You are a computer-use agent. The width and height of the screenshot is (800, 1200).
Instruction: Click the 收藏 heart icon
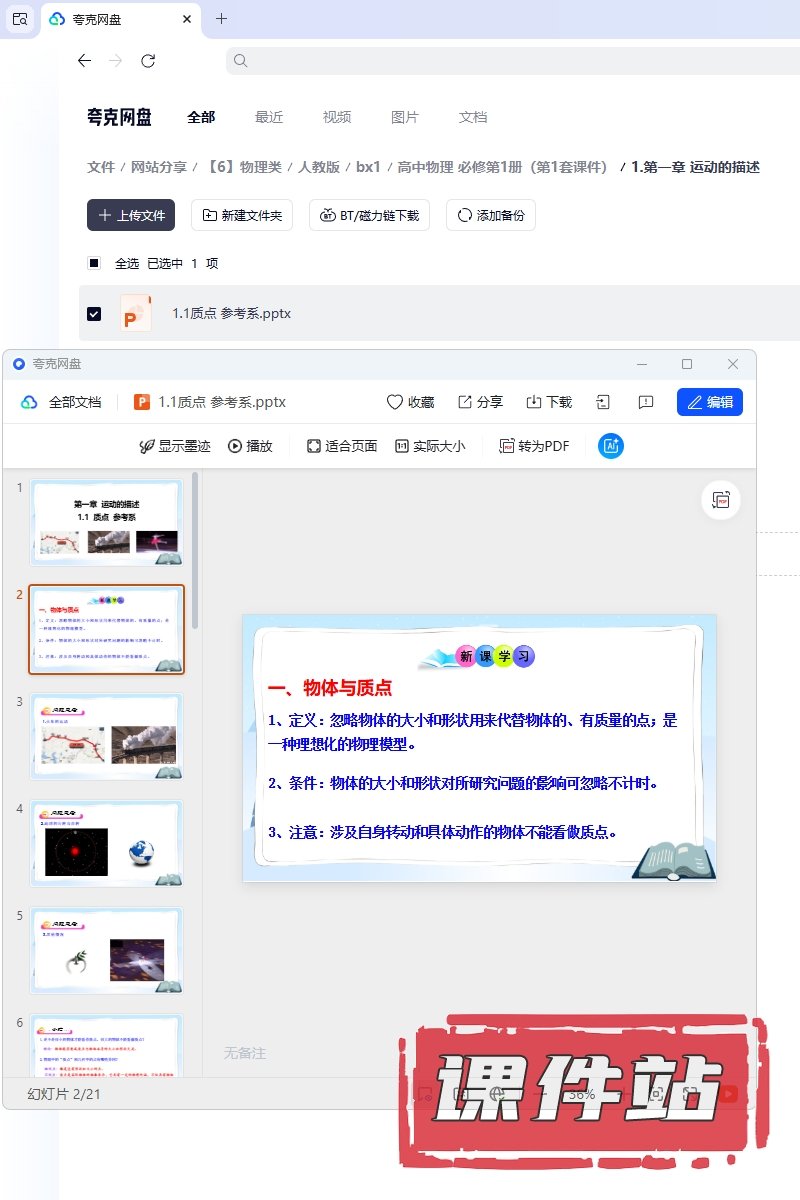pyautogui.click(x=396, y=402)
